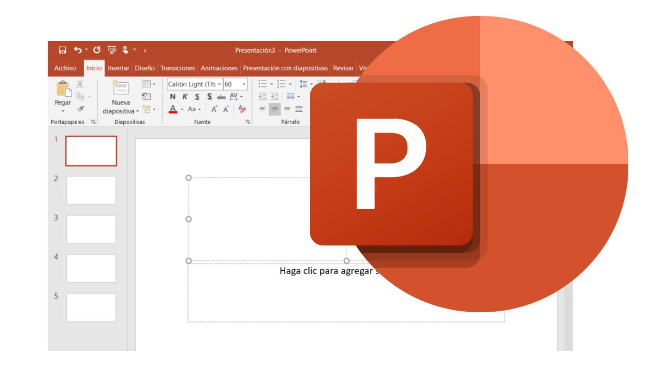Switch to the Revisar tab

(343, 68)
